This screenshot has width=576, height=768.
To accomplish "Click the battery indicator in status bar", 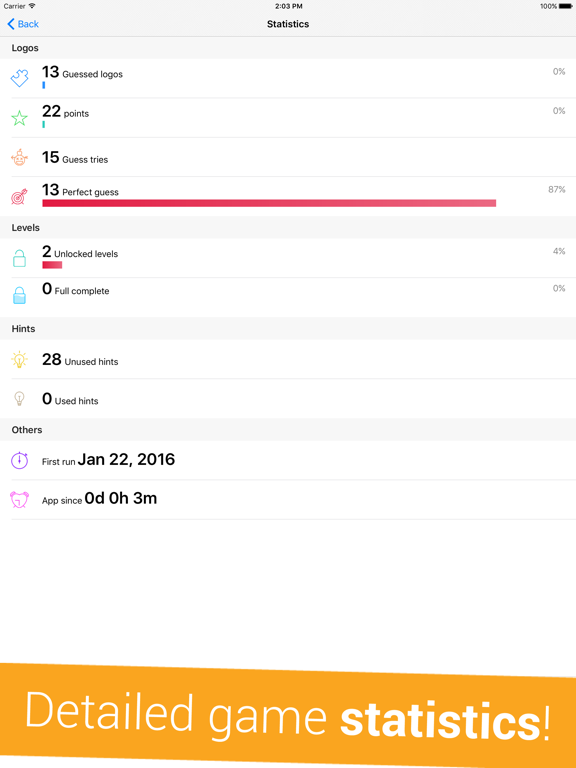I will pos(565,6).
